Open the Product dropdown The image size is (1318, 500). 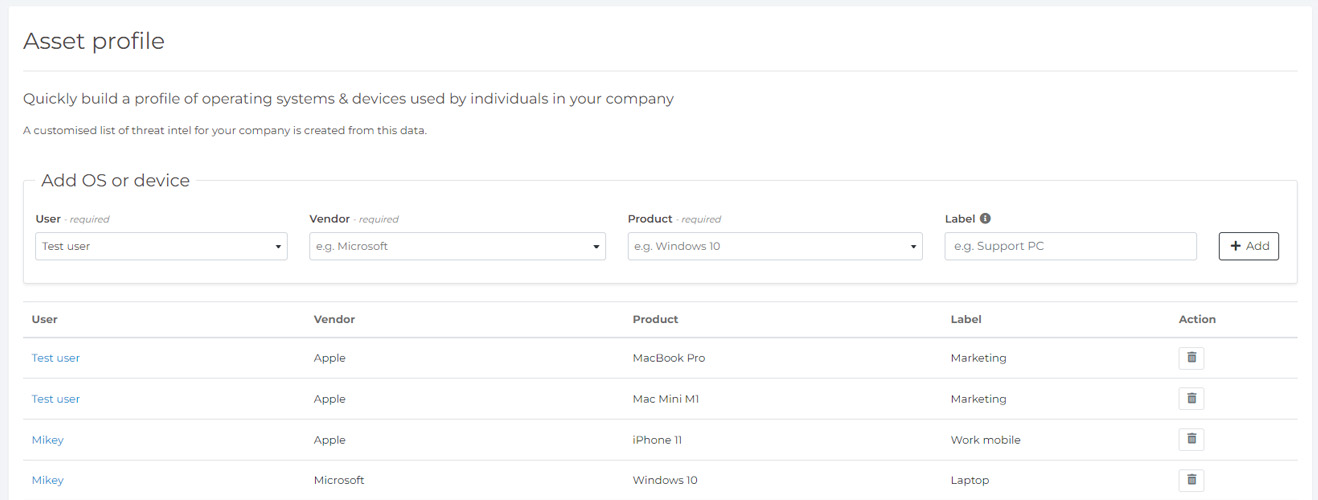pyautogui.click(x=775, y=246)
